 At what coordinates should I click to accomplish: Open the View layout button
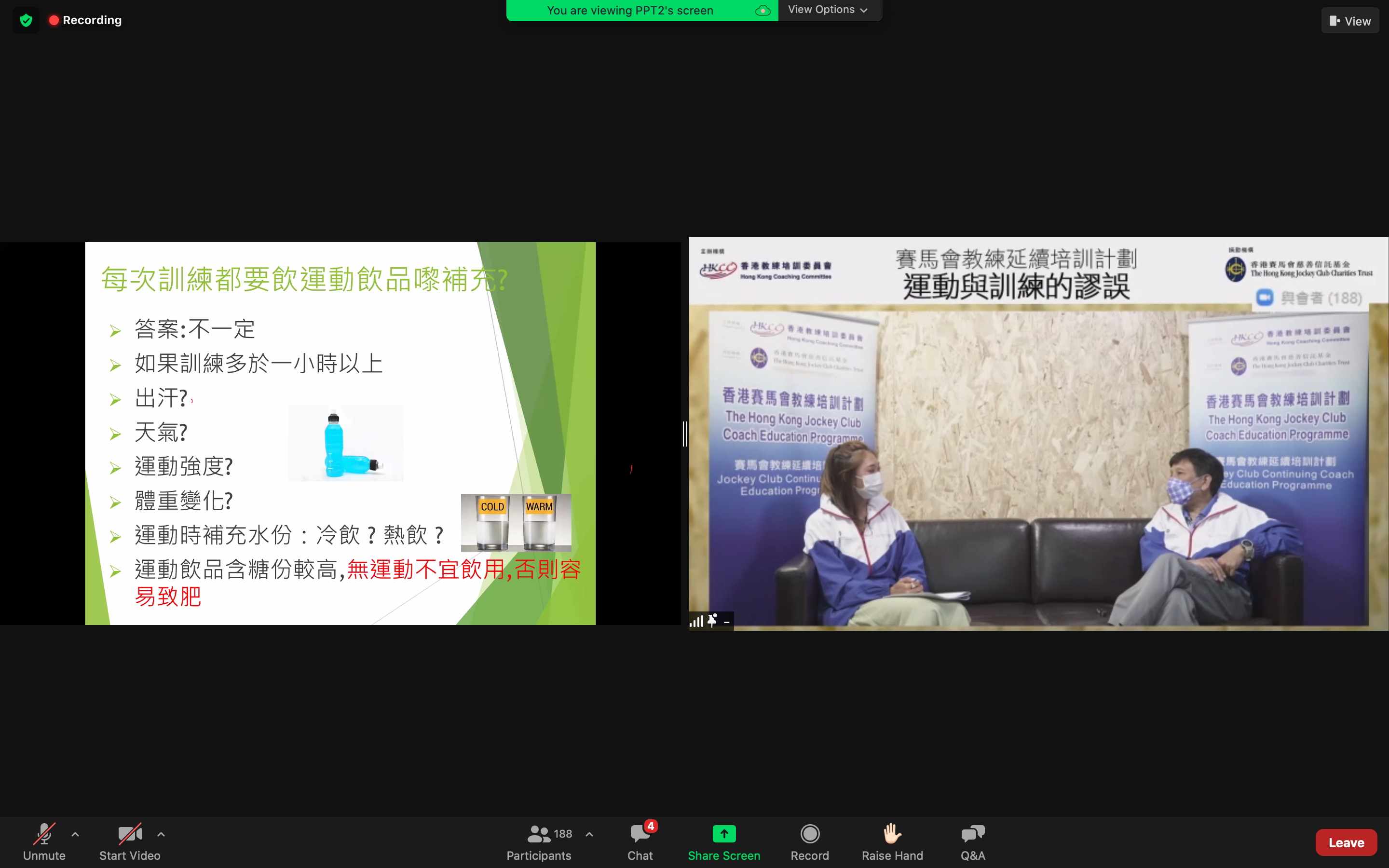click(x=1349, y=21)
